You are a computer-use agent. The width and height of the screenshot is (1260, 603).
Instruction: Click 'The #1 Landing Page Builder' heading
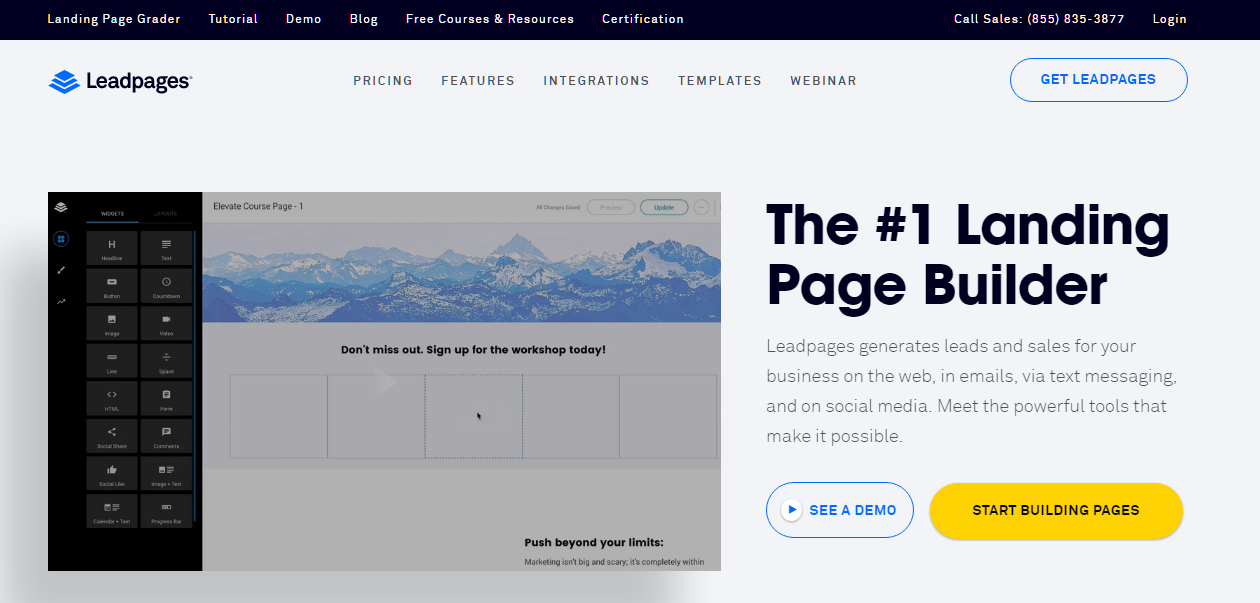[967, 254]
